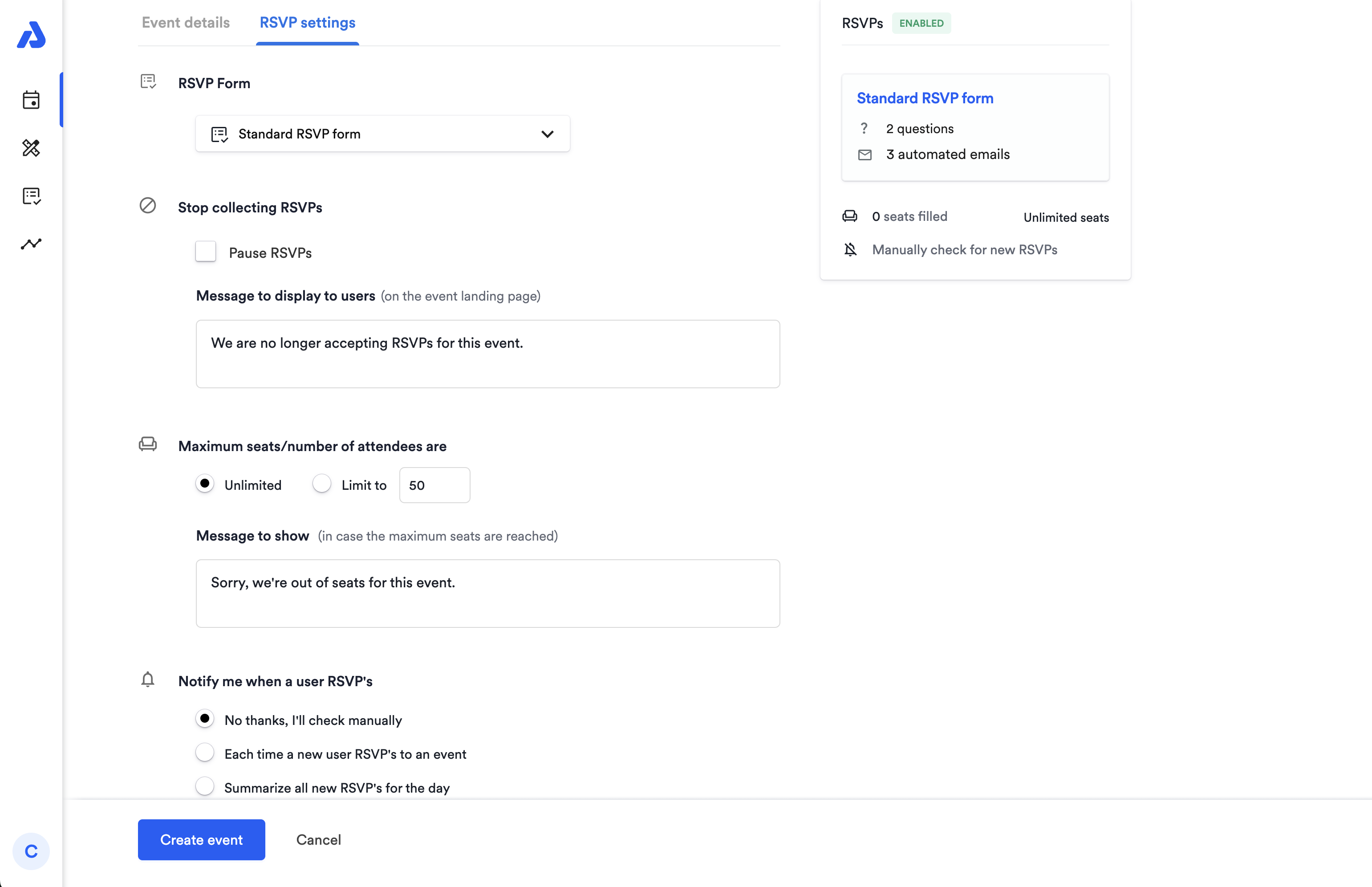Click the mail icon beside automated emails
1372x887 pixels.
click(864, 155)
